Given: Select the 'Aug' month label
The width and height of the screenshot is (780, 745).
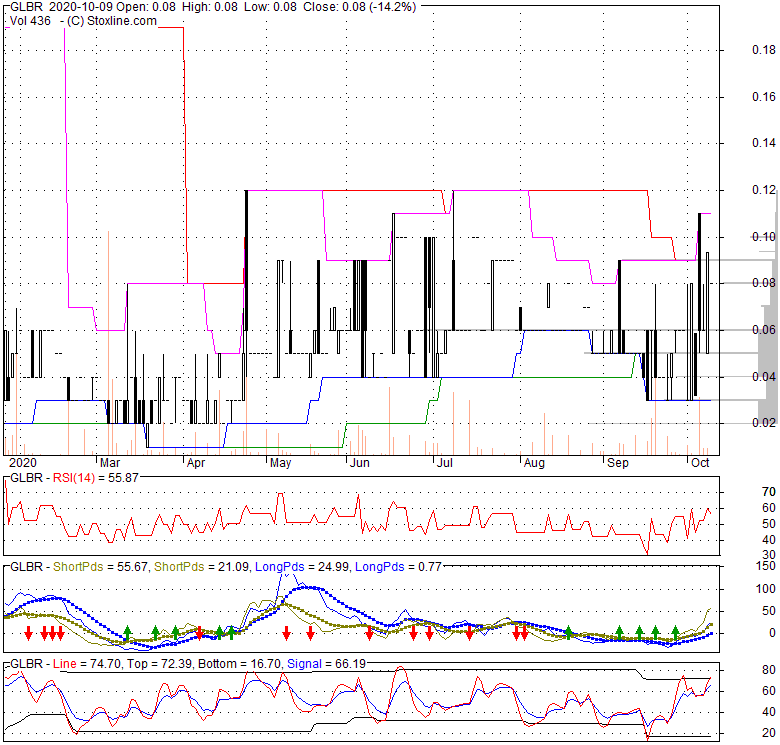Looking at the screenshot, I should point(534,463).
